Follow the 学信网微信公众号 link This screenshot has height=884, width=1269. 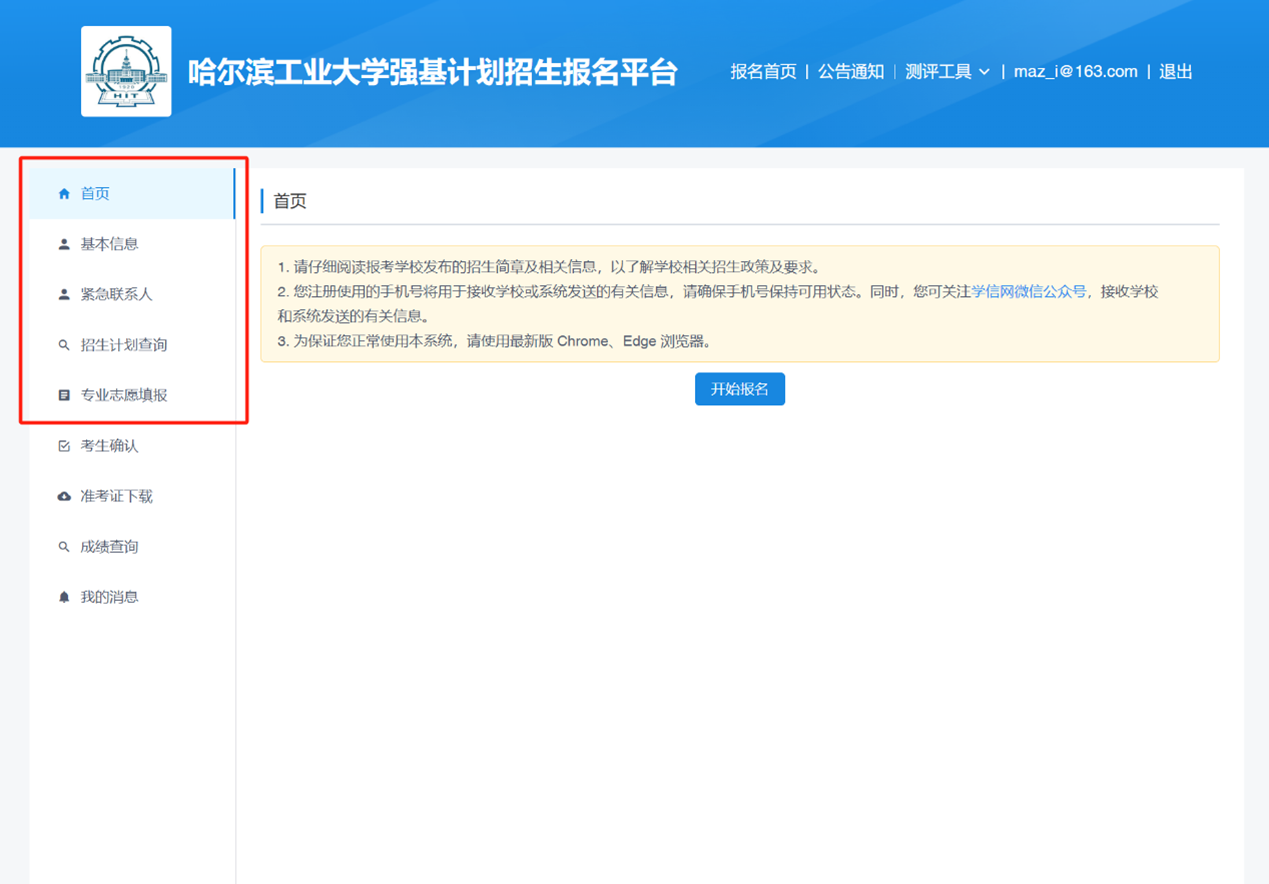tap(1029, 292)
